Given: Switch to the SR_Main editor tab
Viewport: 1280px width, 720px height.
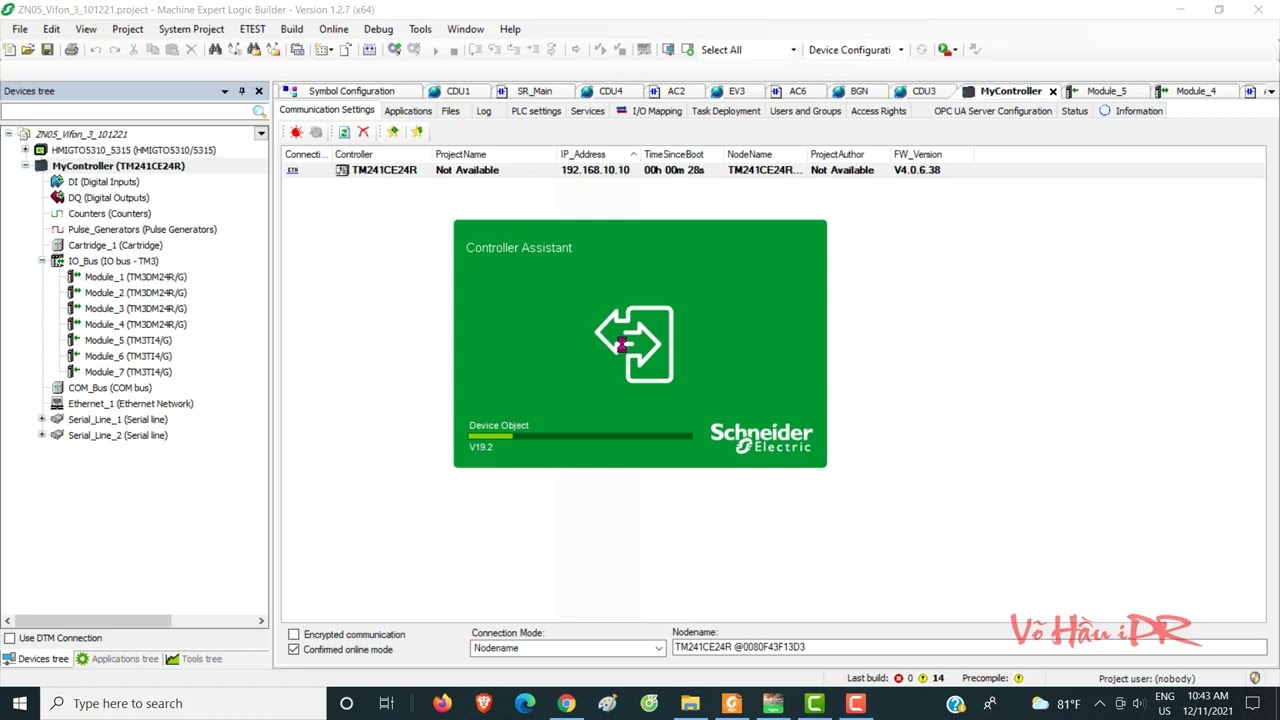Looking at the screenshot, I should (x=534, y=91).
